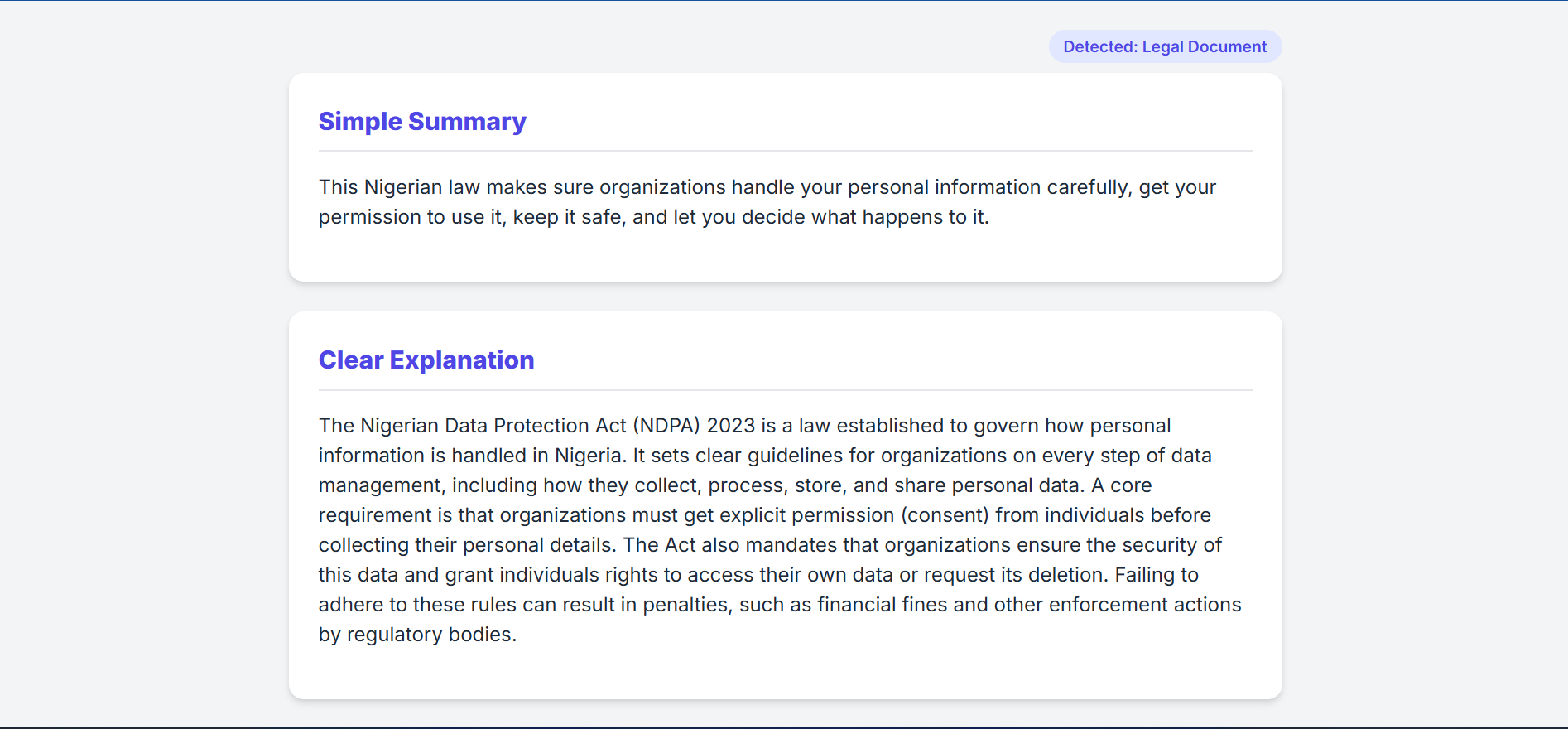
Task: Click the (NDPA) acronym in explanation
Action: click(666, 426)
